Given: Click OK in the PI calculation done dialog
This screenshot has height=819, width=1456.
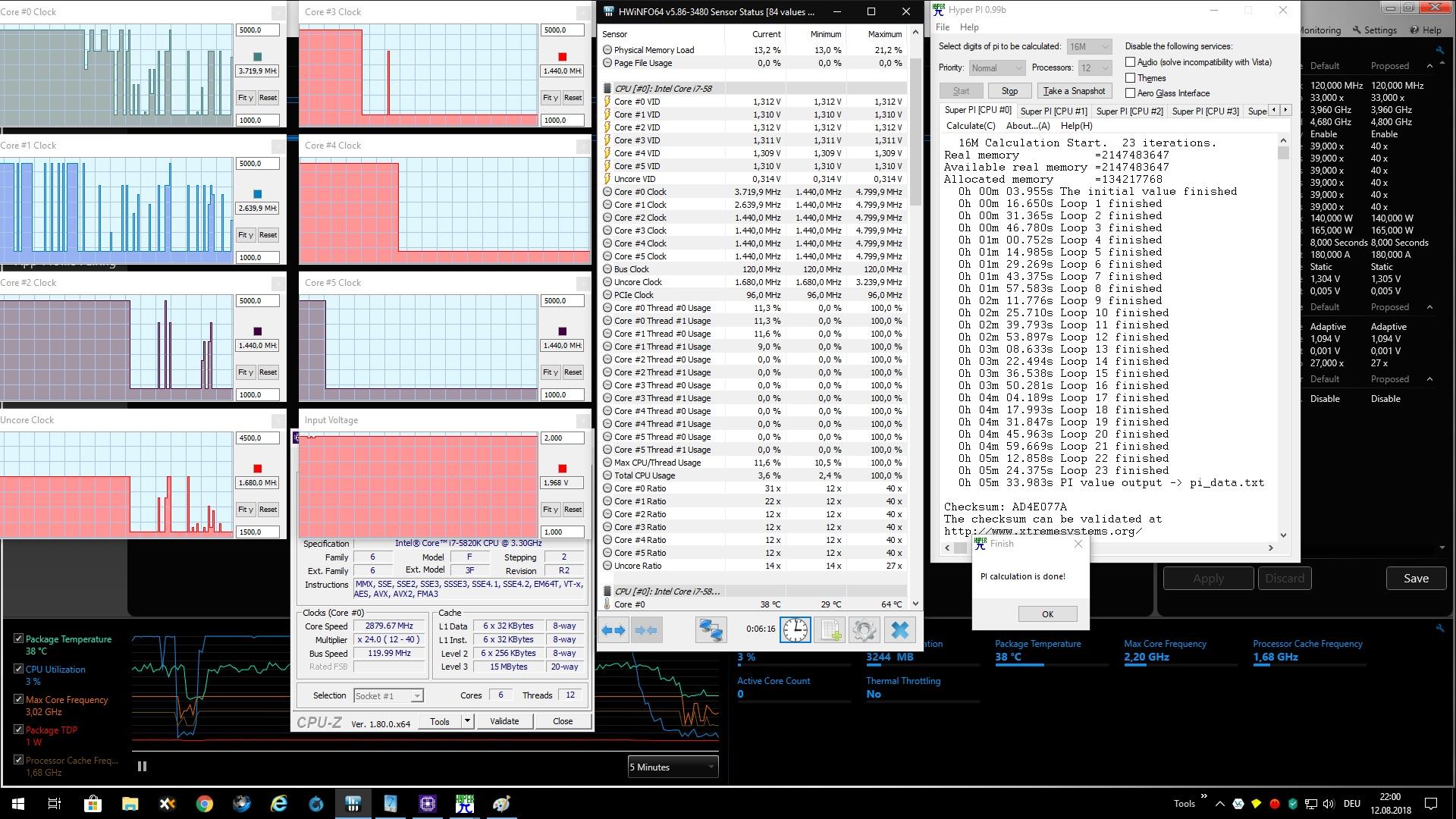Looking at the screenshot, I should (x=1047, y=614).
